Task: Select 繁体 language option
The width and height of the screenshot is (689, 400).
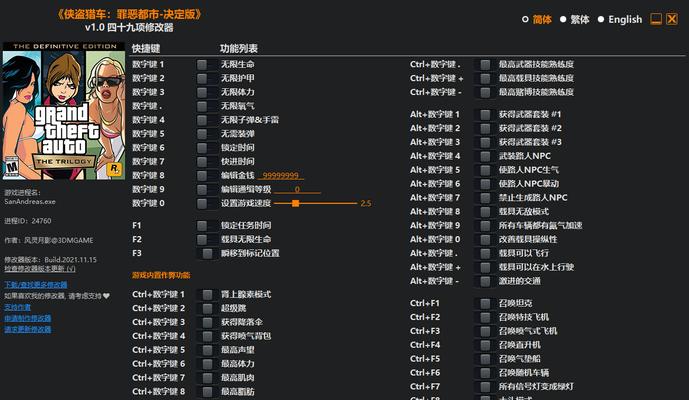Action: click(563, 19)
